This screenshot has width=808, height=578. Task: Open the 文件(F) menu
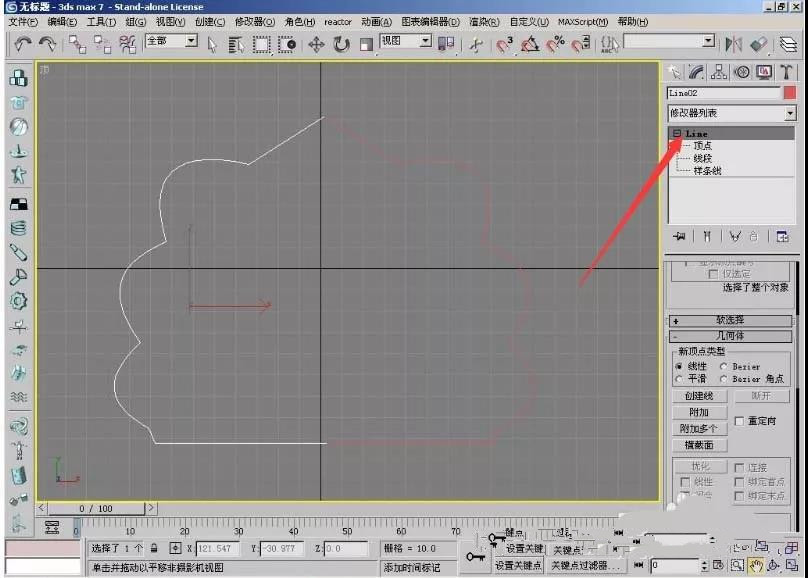point(23,22)
